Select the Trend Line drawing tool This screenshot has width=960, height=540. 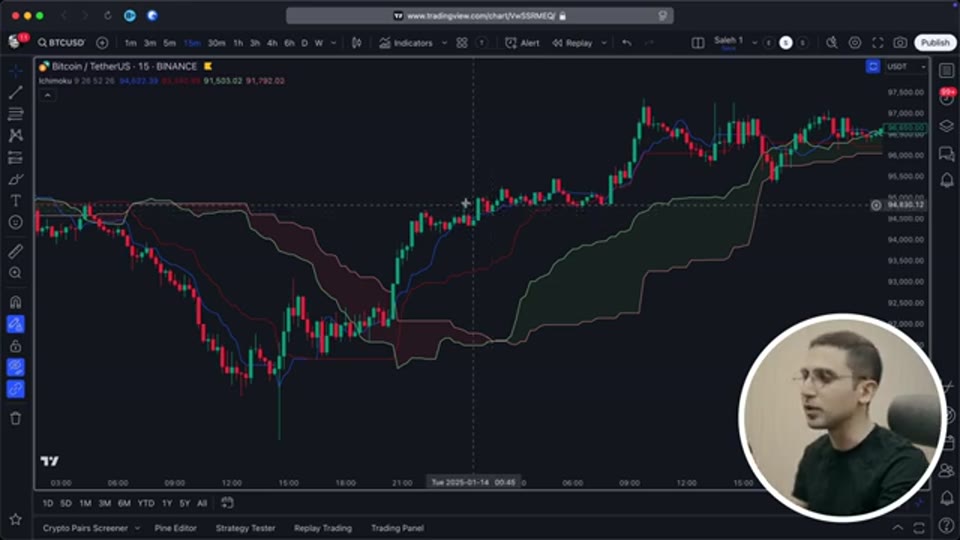coord(15,92)
